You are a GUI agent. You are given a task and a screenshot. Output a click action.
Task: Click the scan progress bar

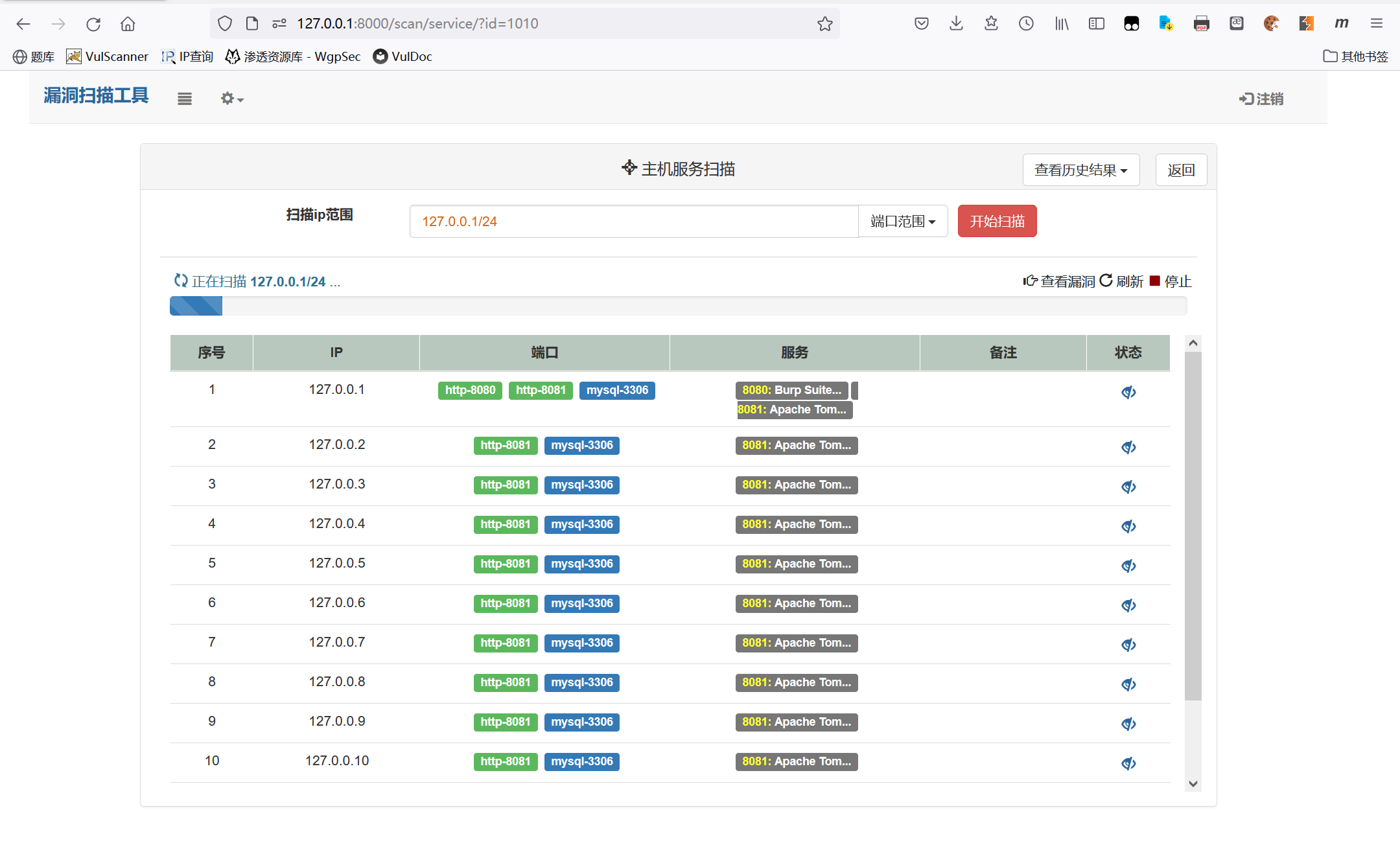677,306
